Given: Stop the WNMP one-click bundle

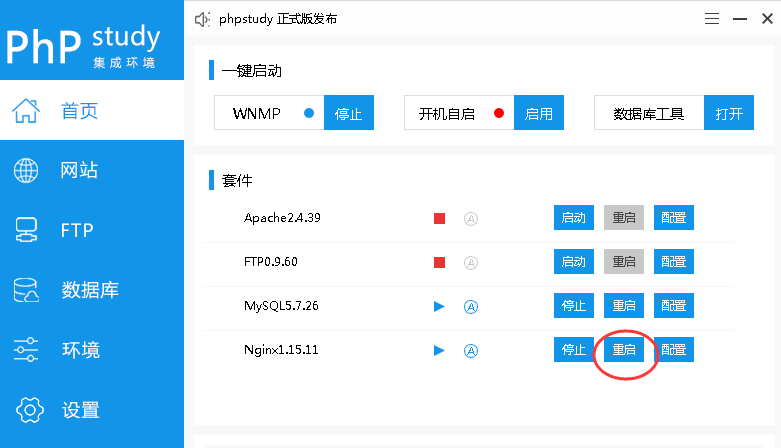Looking at the screenshot, I should click(x=349, y=113).
